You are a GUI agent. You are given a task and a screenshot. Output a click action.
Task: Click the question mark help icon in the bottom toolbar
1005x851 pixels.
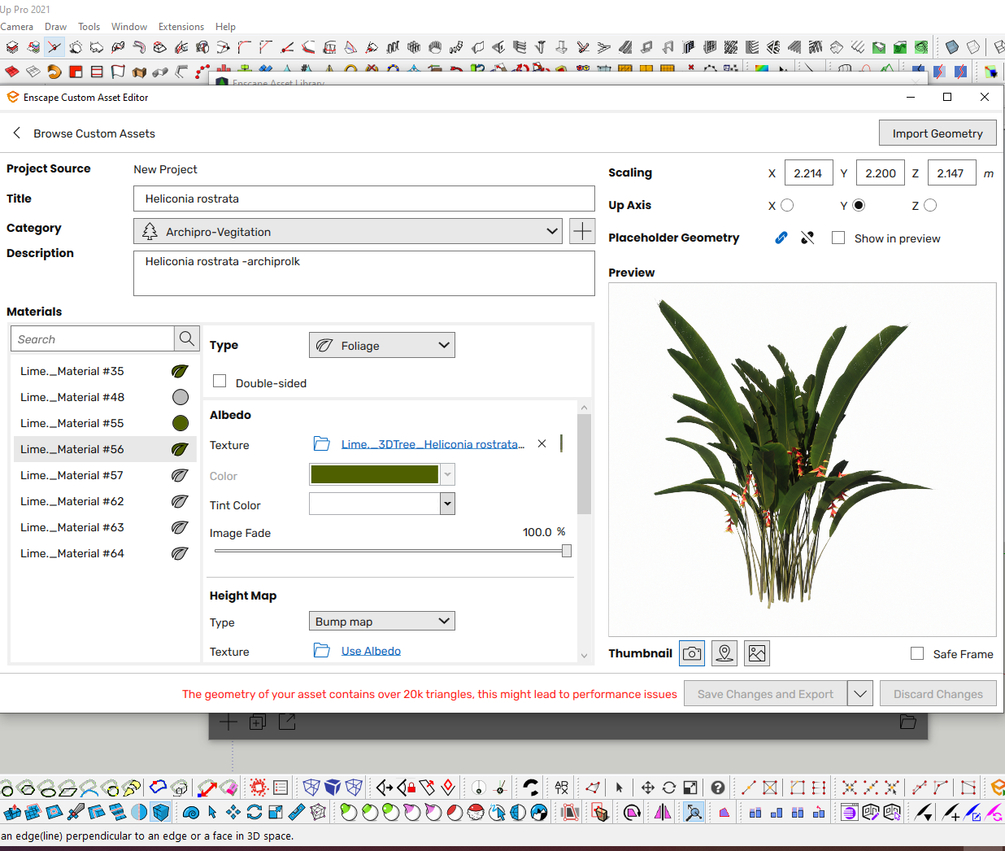pyautogui.click(x=718, y=788)
